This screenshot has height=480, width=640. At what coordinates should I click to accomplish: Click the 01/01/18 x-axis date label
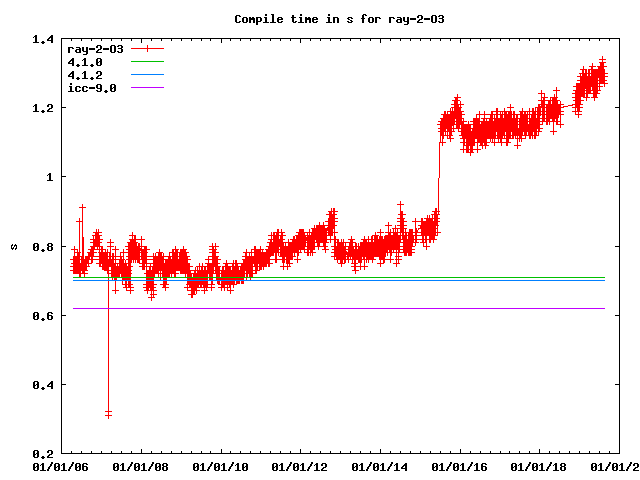(540, 466)
